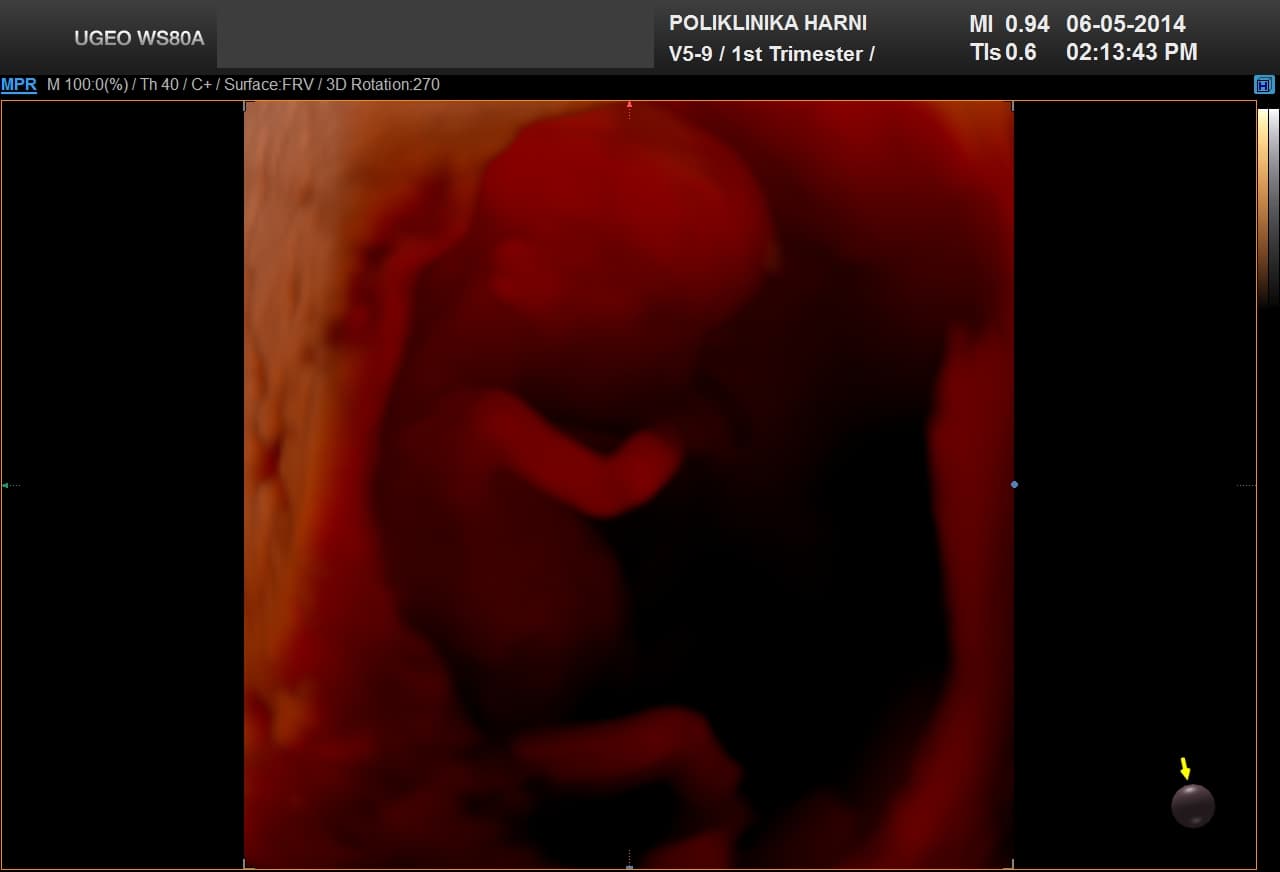Click the green arrow marker at far left
The width and height of the screenshot is (1280, 872).
(x=6, y=485)
